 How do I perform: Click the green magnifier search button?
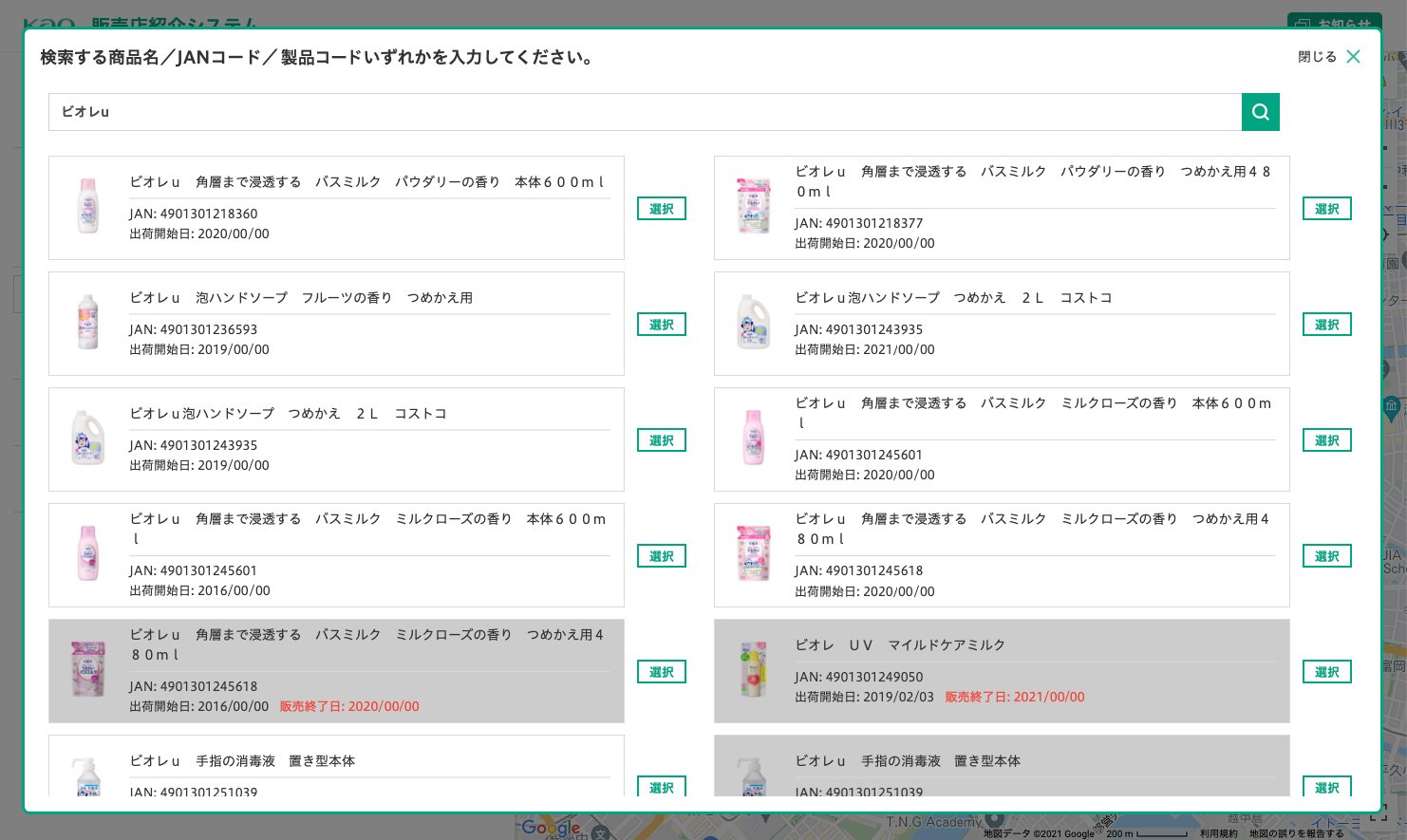(x=1260, y=112)
